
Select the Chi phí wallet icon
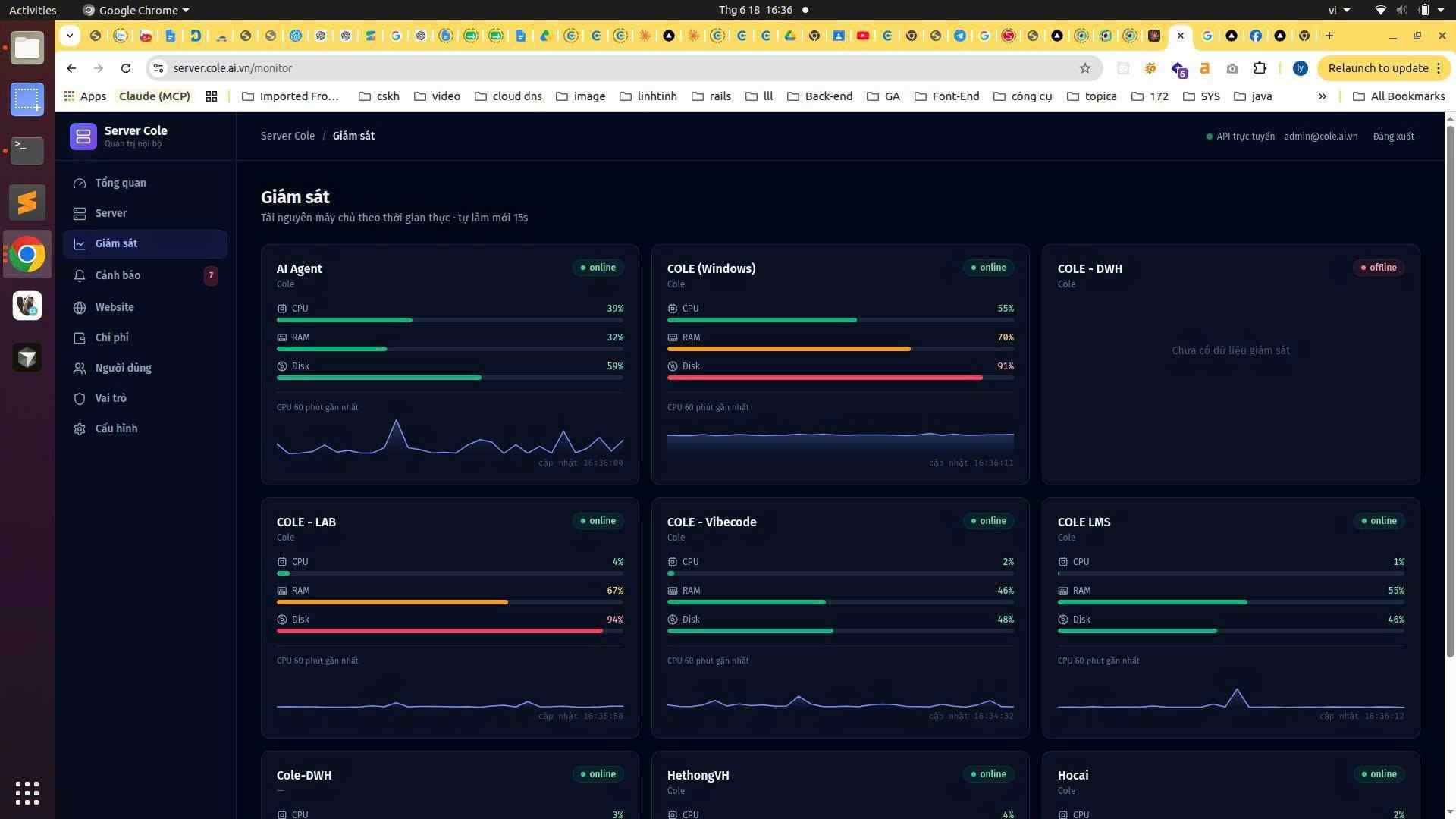pyautogui.click(x=80, y=337)
